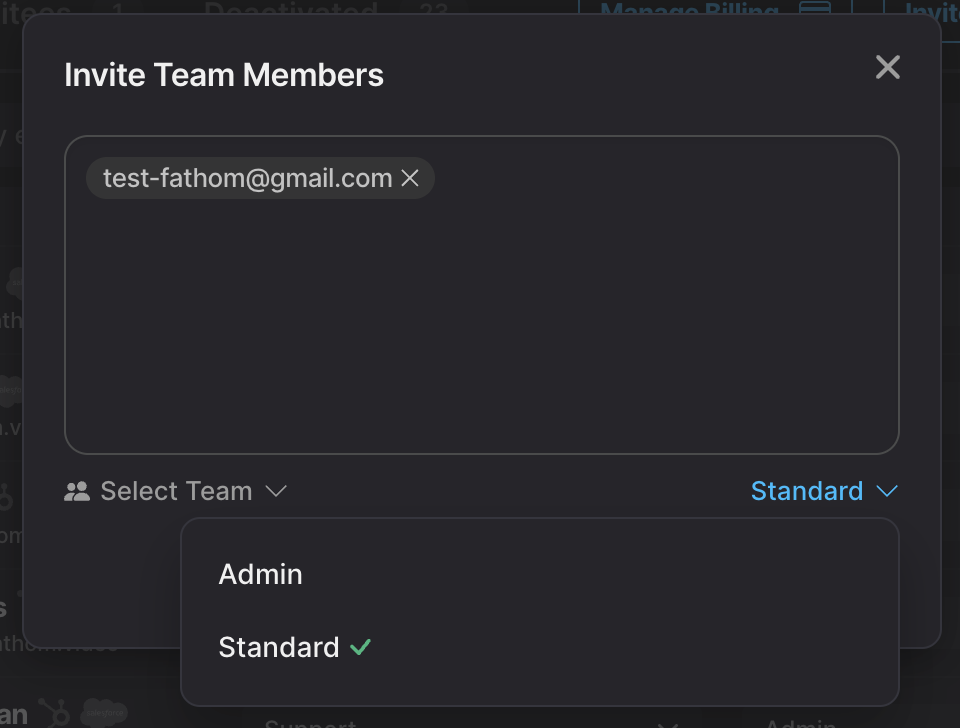This screenshot has width=960, height=728.
Task: Click the credit card icon on Manage Billing
Action: (816, 10)
